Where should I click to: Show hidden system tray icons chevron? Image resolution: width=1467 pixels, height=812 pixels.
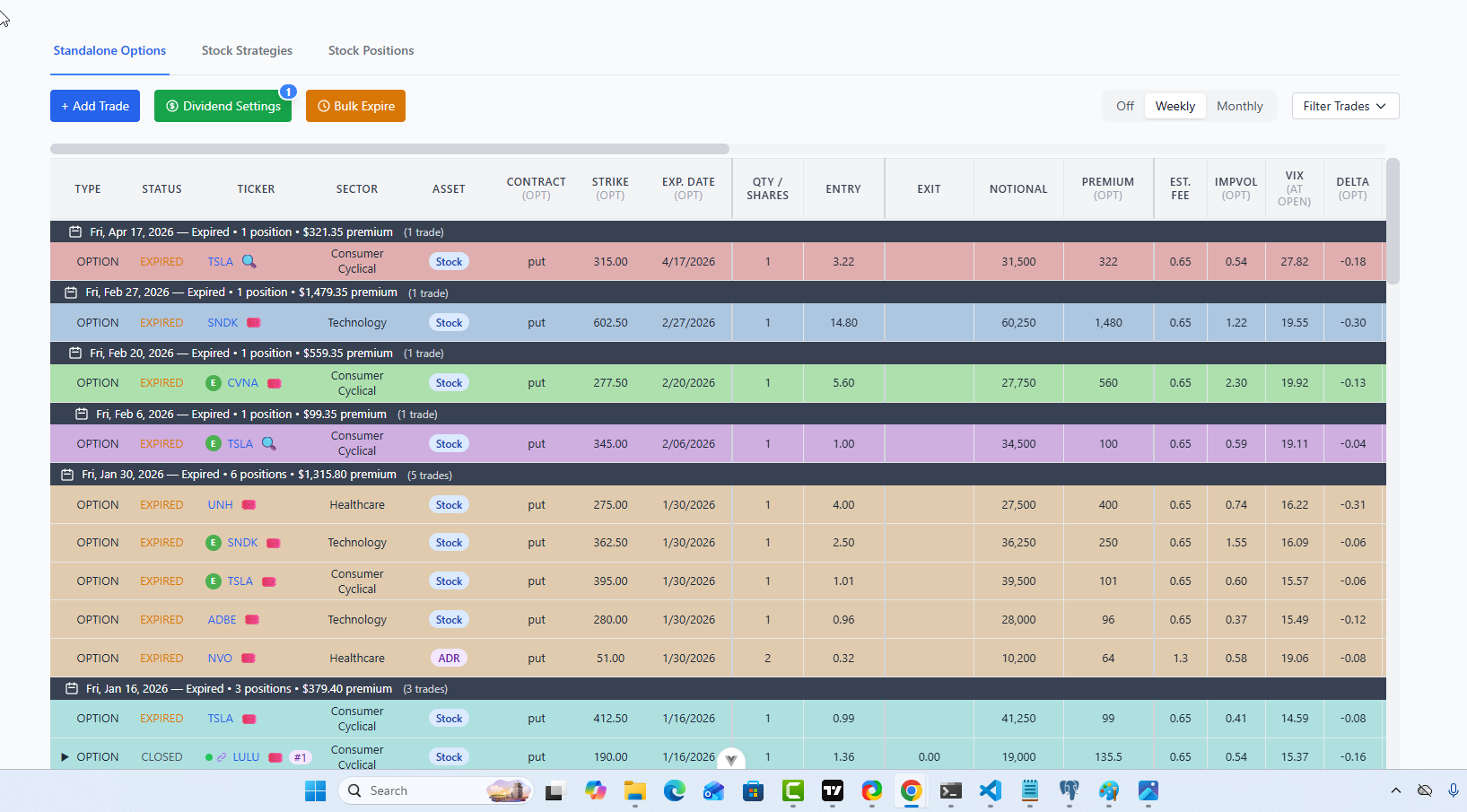point(1396,790)
